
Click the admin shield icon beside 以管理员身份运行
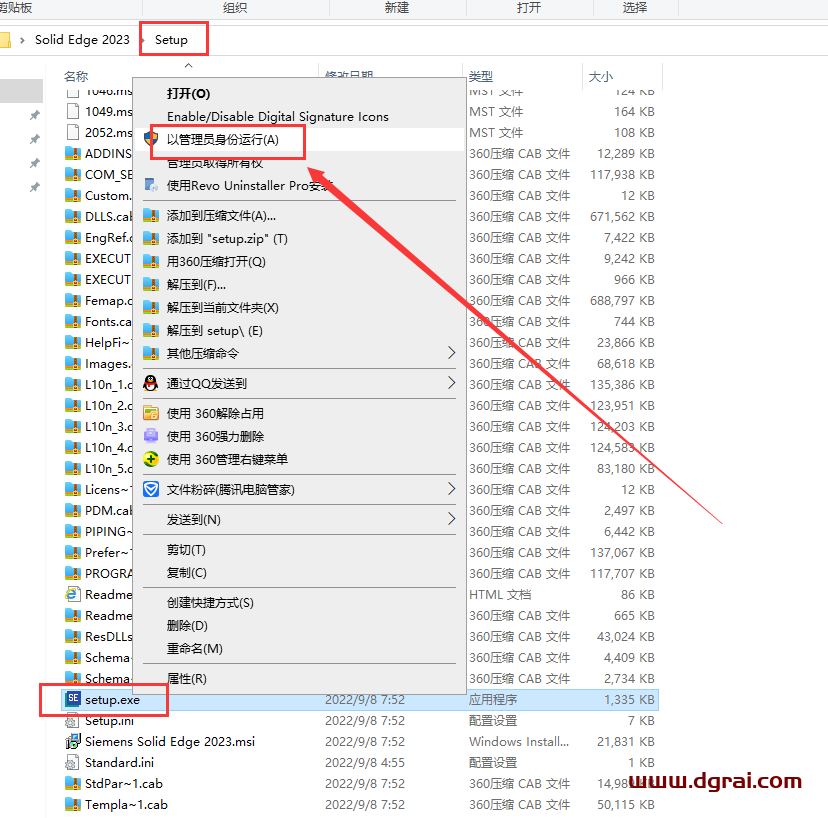pos(151,139)
